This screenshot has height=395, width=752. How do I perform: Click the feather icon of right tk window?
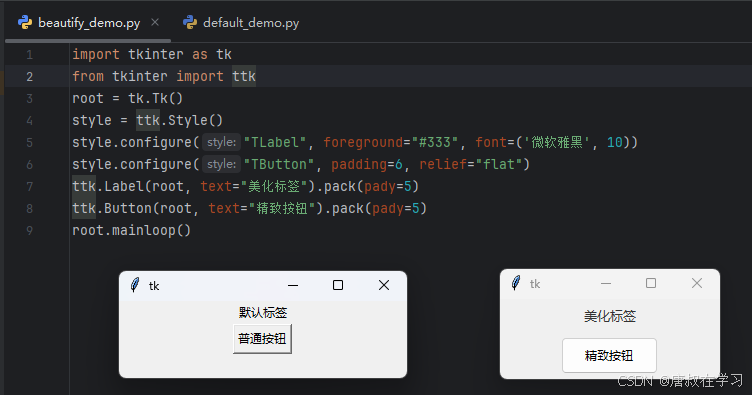pyautogui.click(x=516, y=283)
